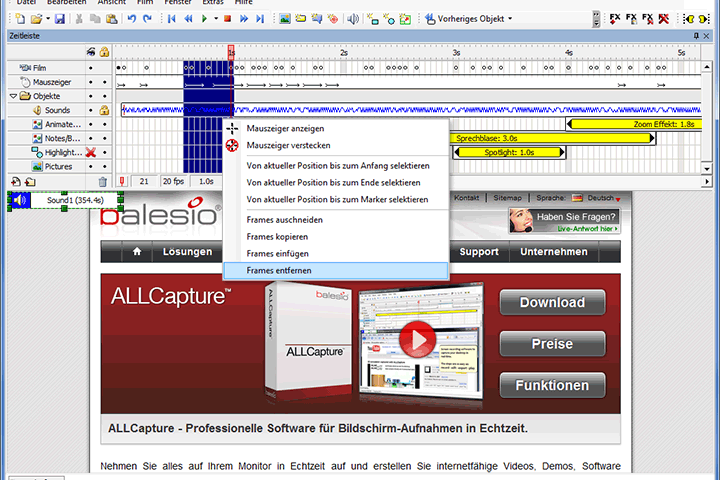
Task: Click the home icon in the website navigation
Action: point(137,251)
